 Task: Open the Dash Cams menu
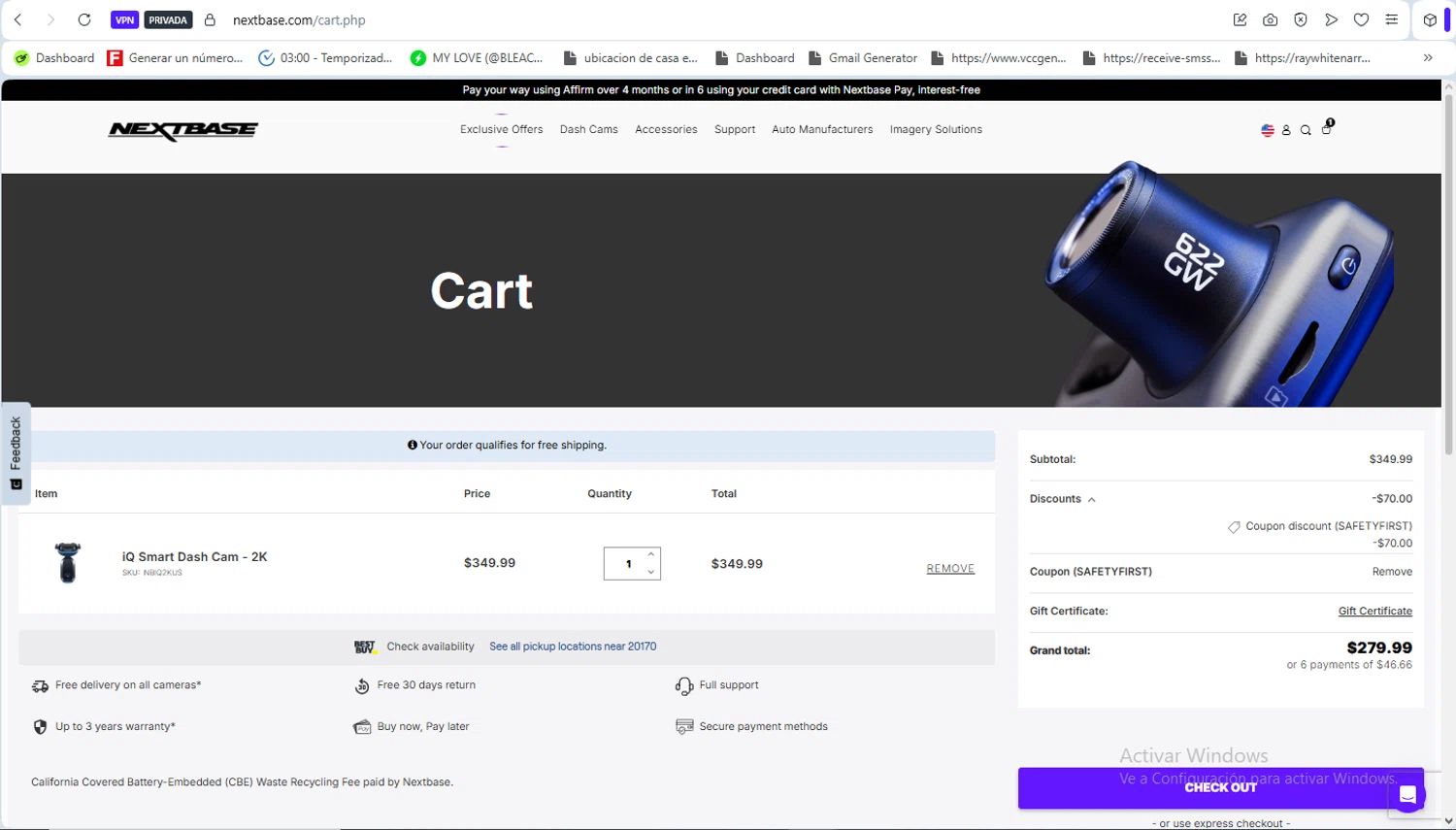(x=589, y=129)
